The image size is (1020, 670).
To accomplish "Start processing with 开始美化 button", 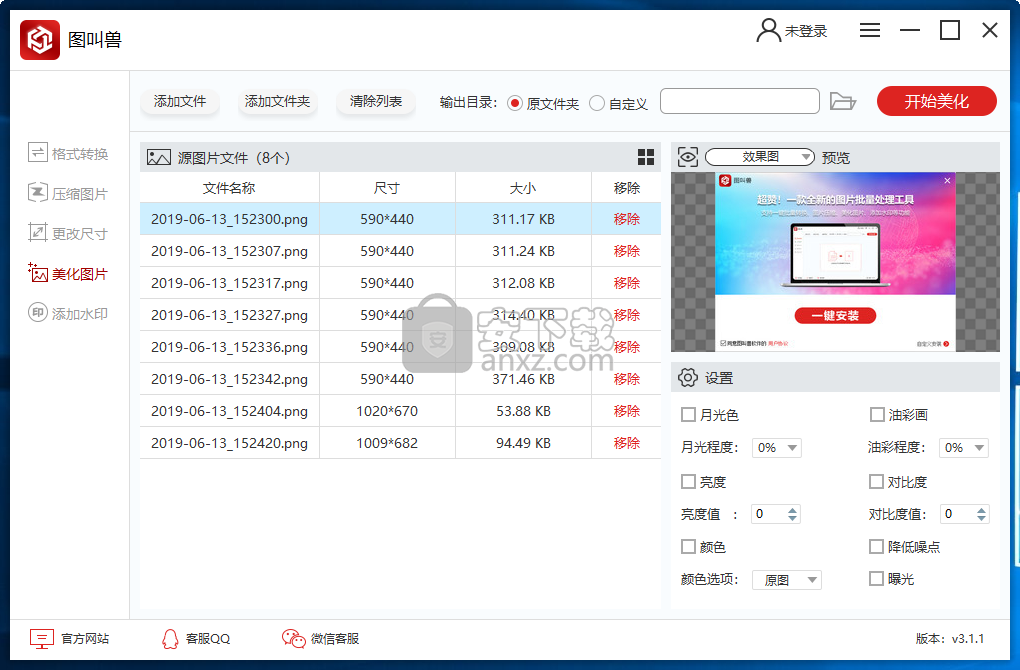I will (937, 101).
